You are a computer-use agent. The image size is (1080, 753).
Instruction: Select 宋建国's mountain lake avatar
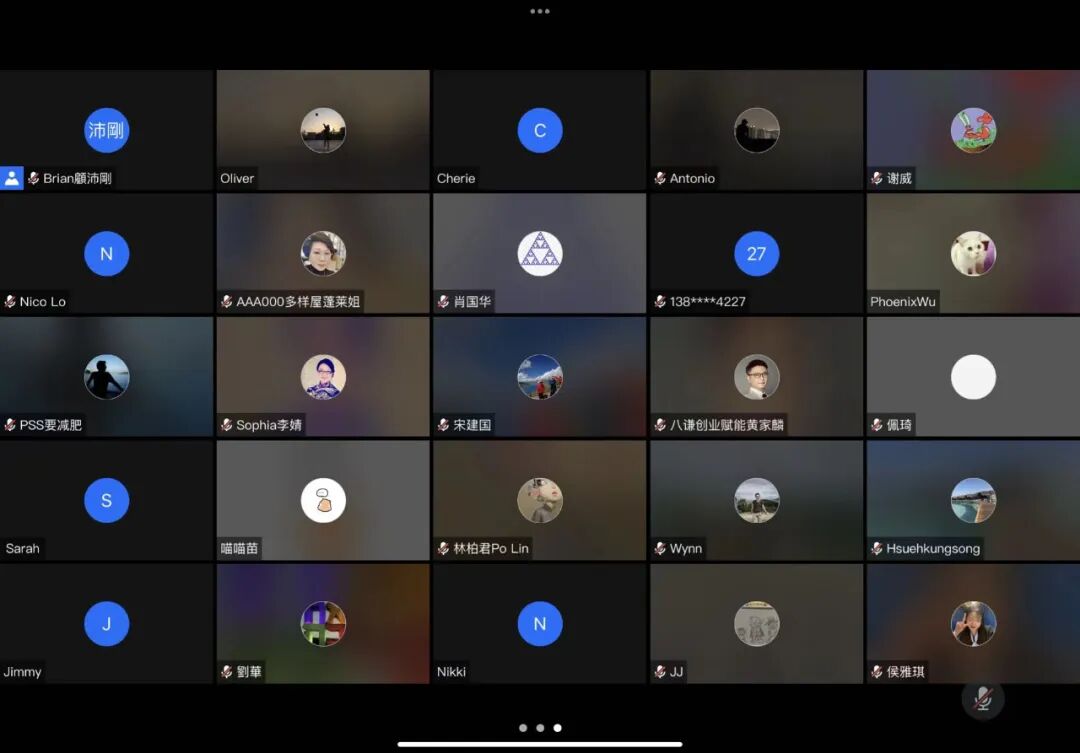[540, 377]
